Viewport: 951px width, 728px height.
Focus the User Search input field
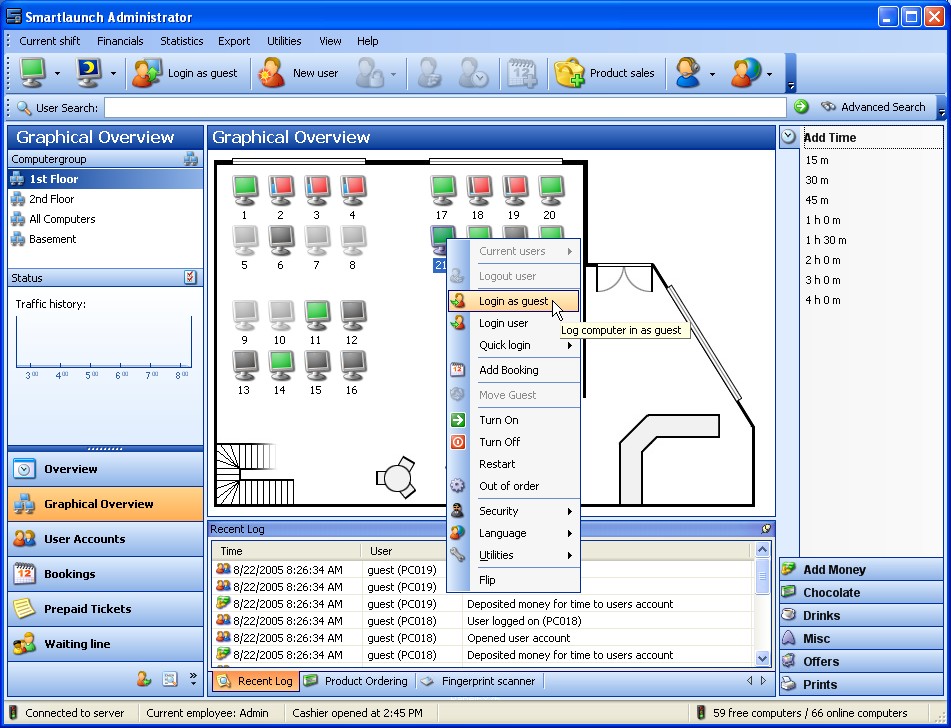click(445, 107)
